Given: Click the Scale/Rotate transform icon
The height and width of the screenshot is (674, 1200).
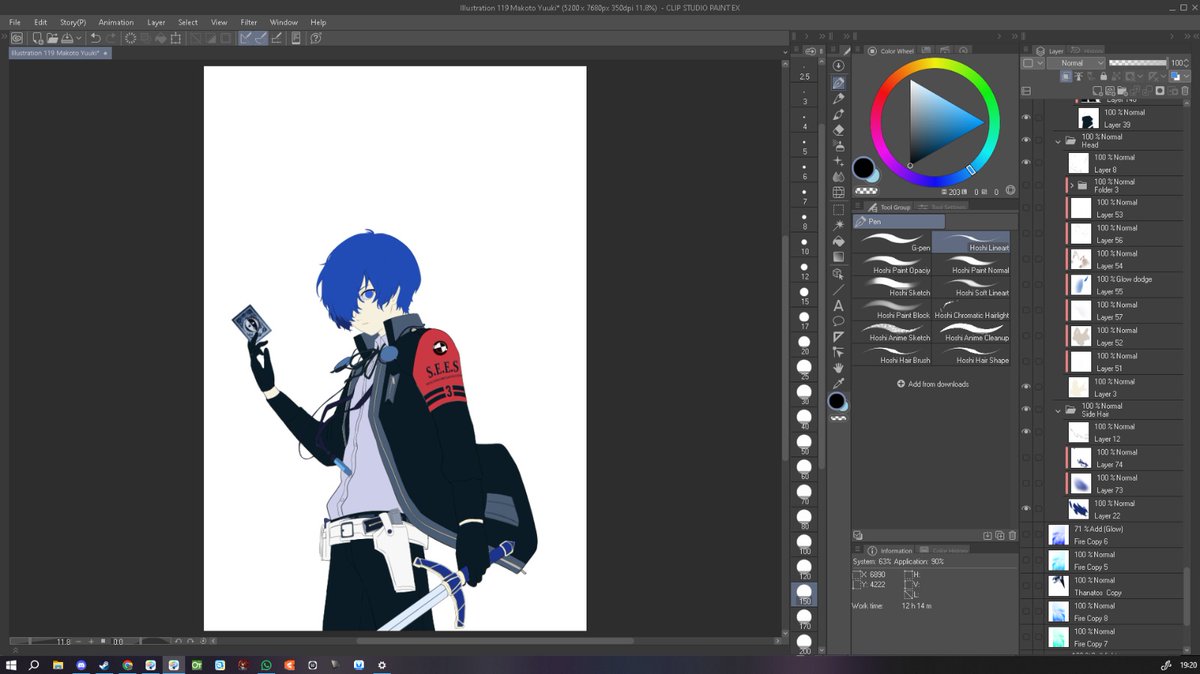Looking at the screenshot, I should [x=175, y=38].
